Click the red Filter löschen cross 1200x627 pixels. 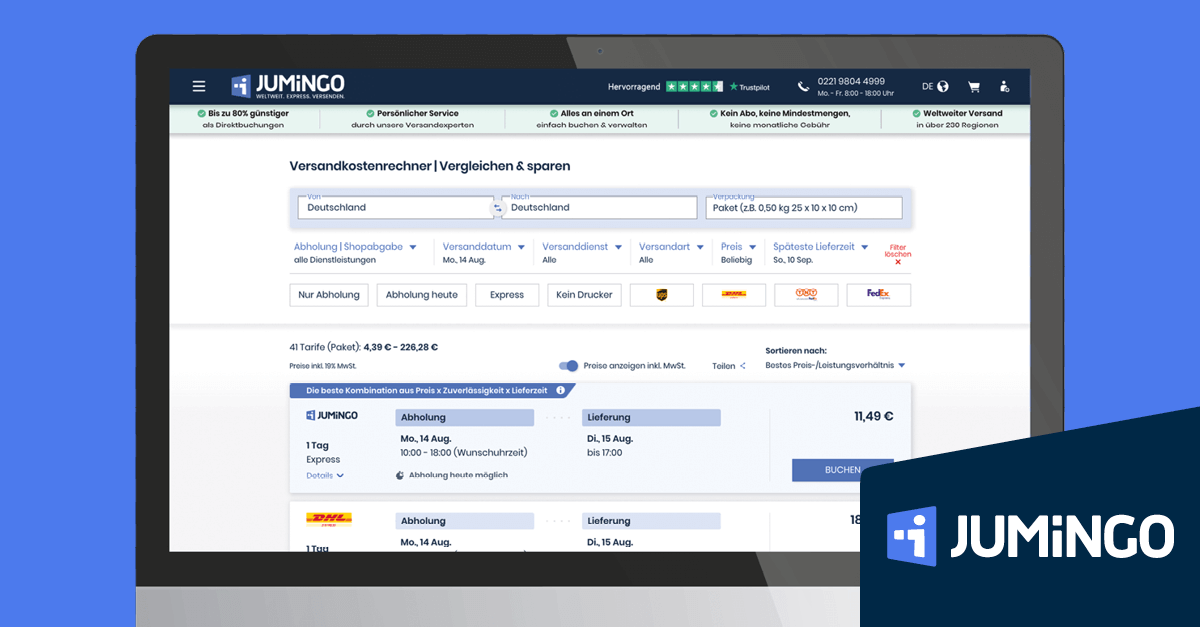click(898, 262)
